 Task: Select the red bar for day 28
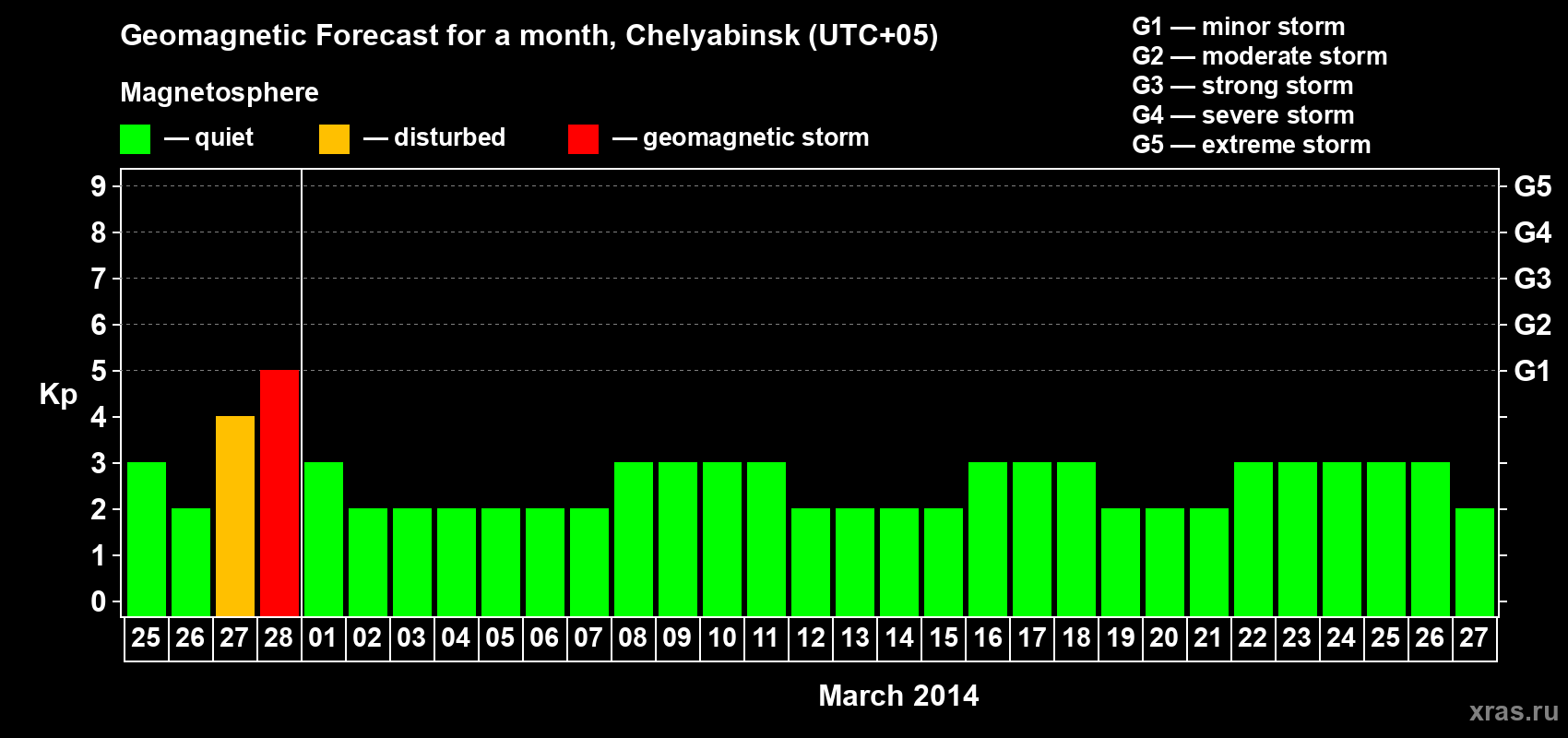[x=279, y=493]
